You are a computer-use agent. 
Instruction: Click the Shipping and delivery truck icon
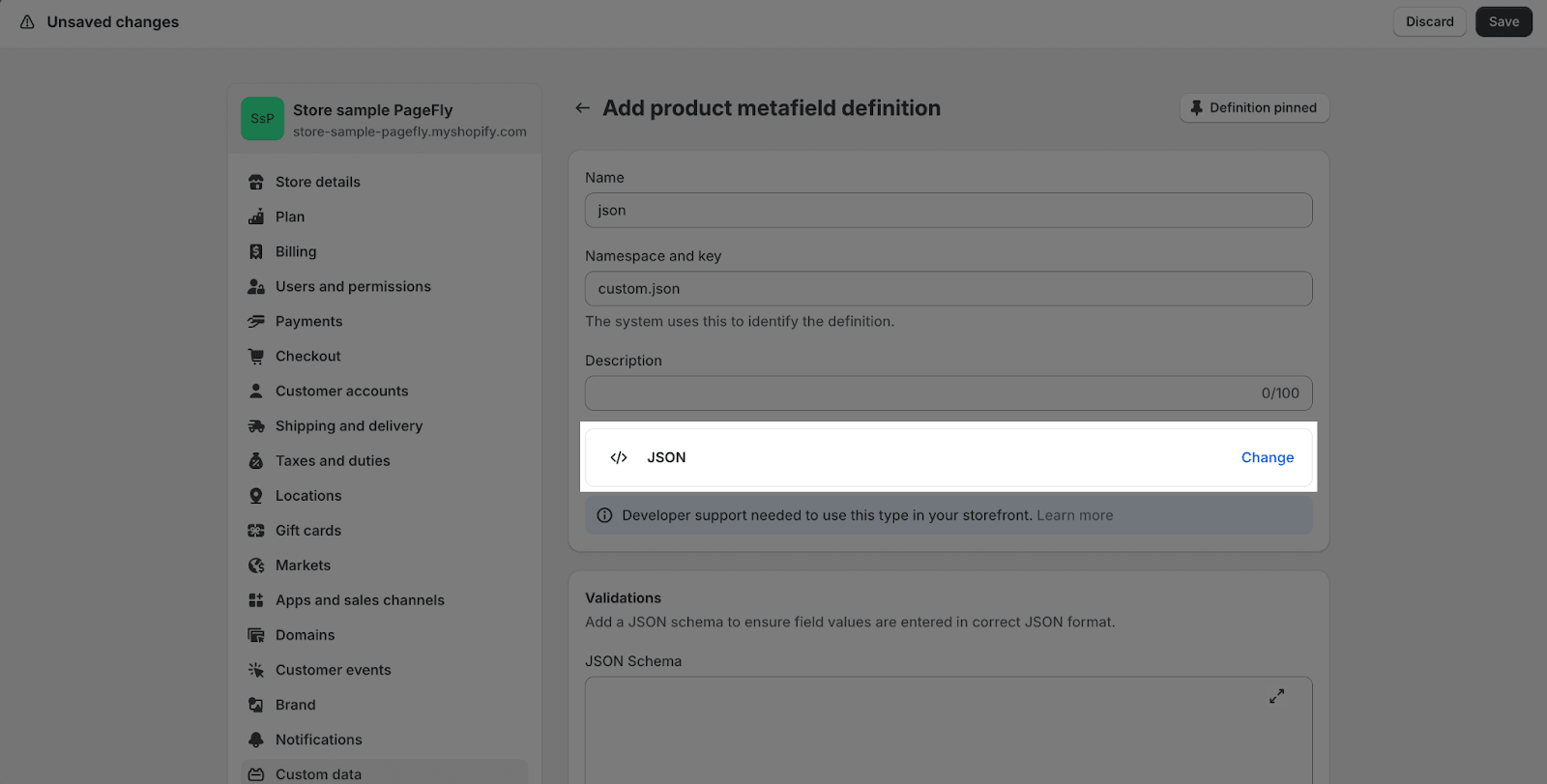[x=256, y=425]
